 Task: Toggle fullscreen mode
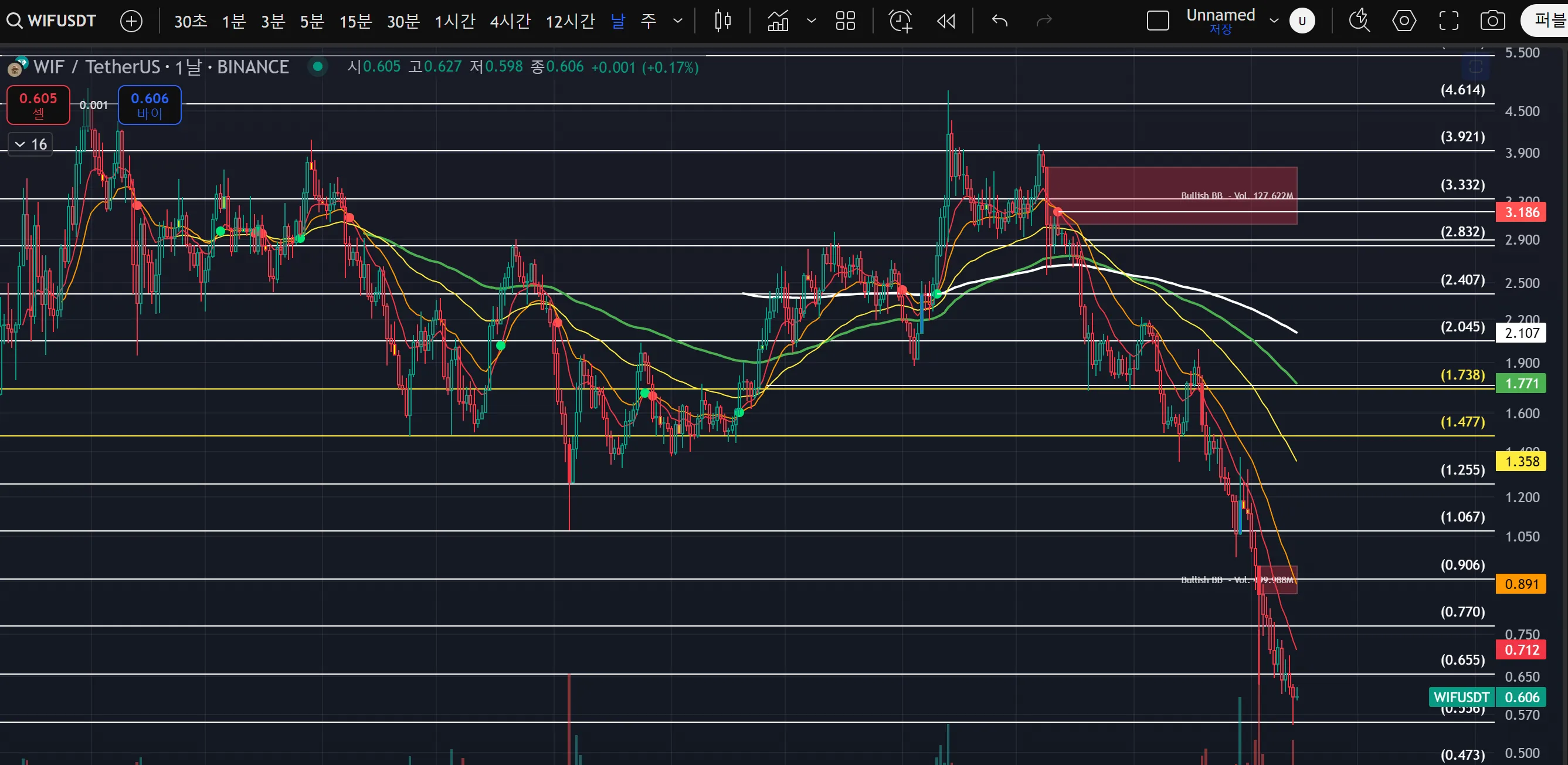tap(1449, 21)
